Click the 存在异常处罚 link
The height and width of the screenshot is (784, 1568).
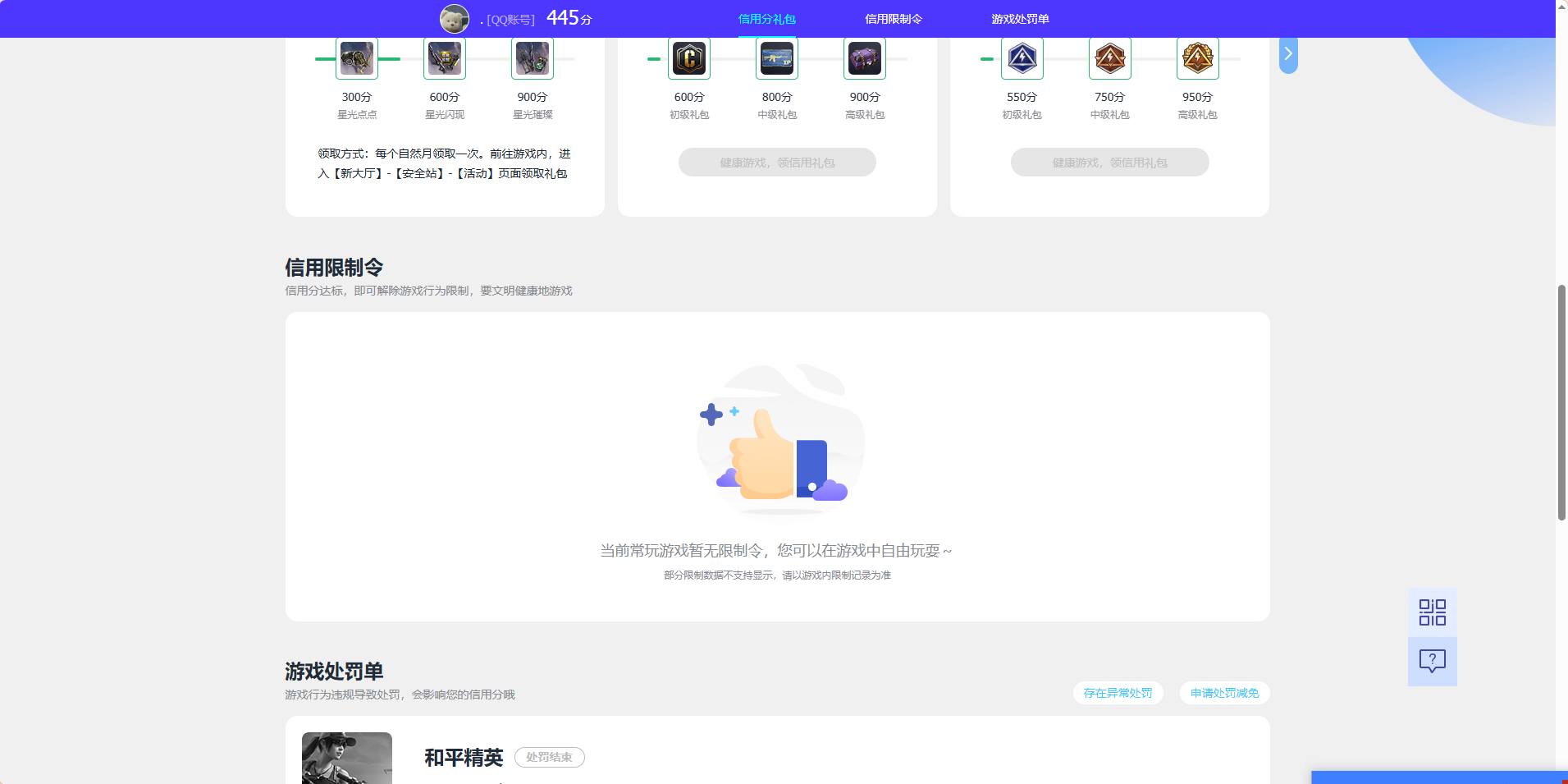point(1118,693)
